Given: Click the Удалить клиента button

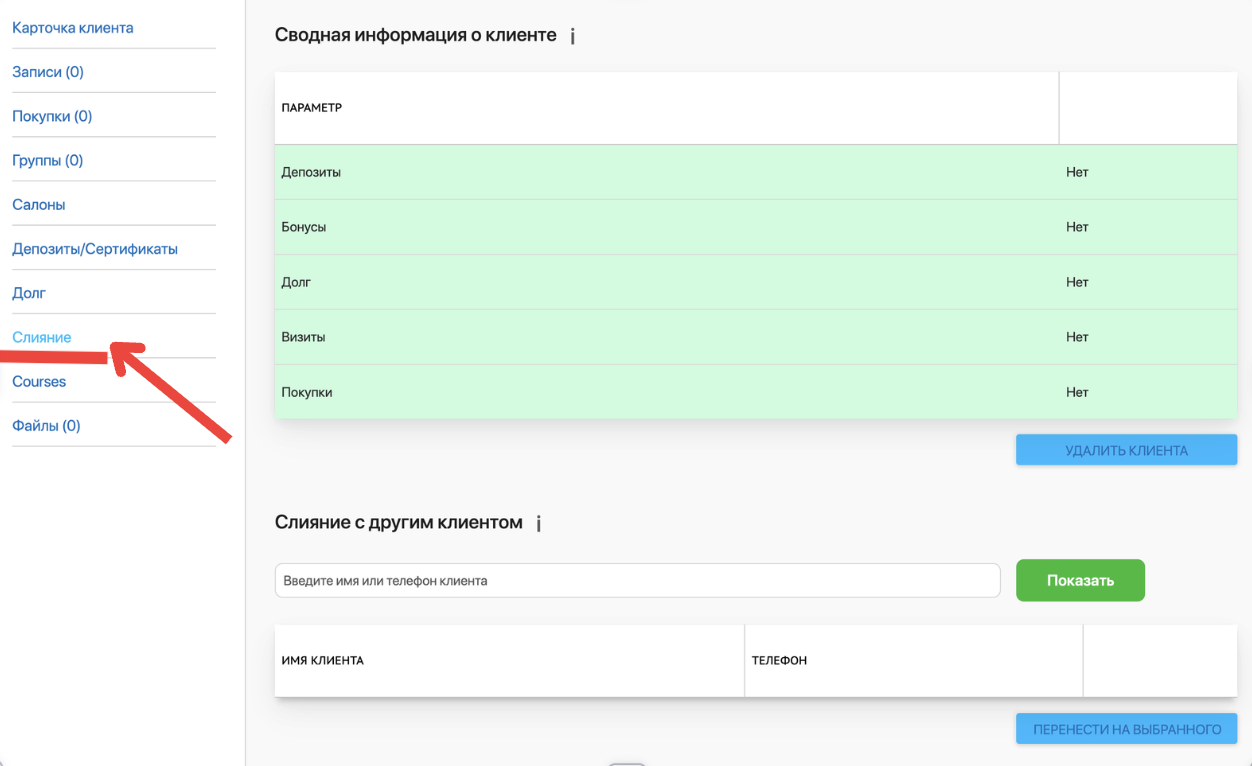Looking at the screenshot, I should [1126, 450].
